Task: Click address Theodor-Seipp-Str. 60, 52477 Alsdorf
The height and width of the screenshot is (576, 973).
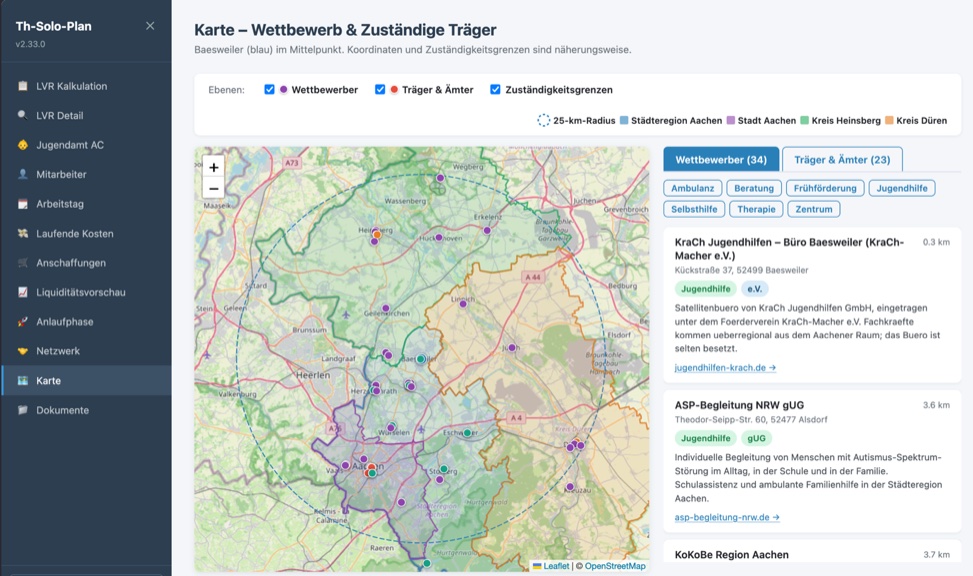Action: click(x=751, y=420)
